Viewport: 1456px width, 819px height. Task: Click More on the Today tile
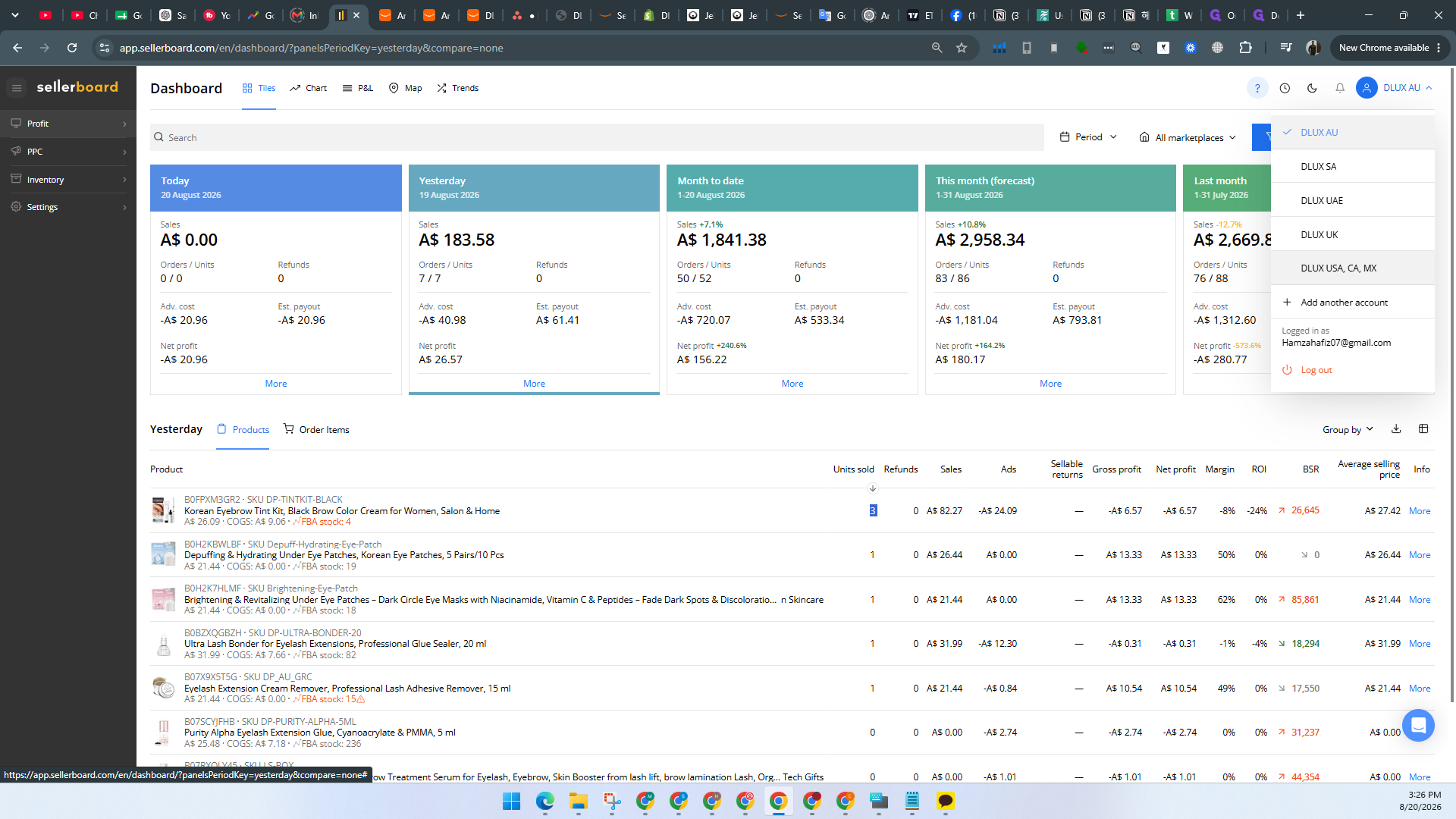276,384
